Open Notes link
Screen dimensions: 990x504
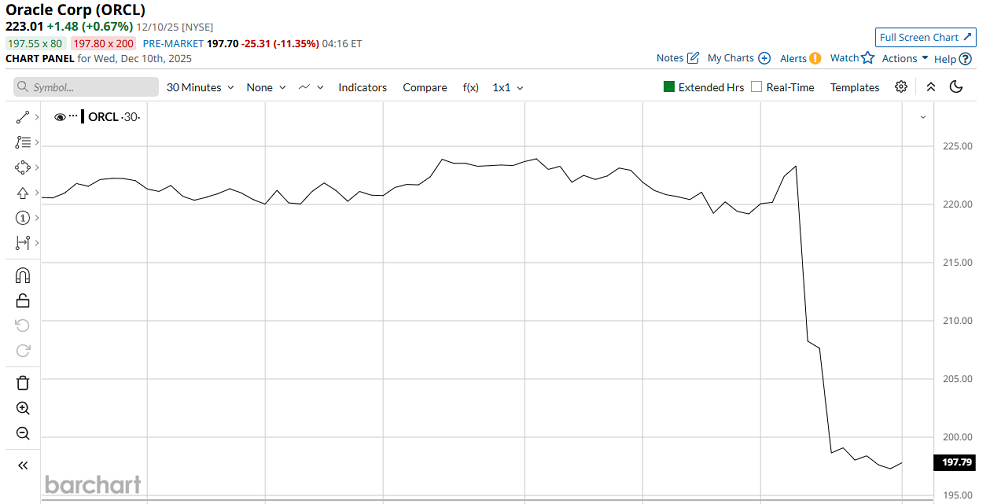tap(677, 57)
